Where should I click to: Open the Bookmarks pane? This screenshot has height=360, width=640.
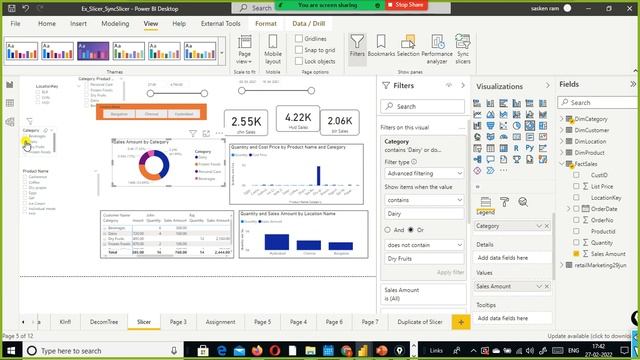(x=381, y=46)
